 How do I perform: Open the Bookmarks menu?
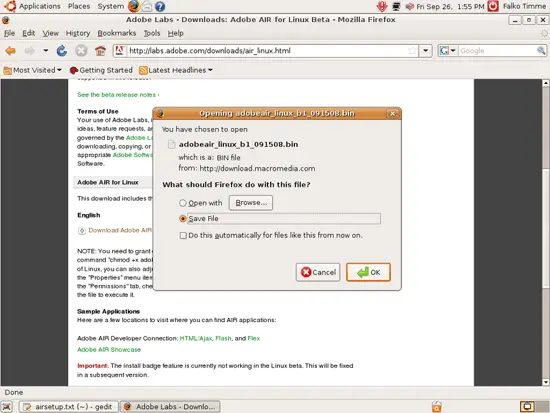[x=116, y=33]
